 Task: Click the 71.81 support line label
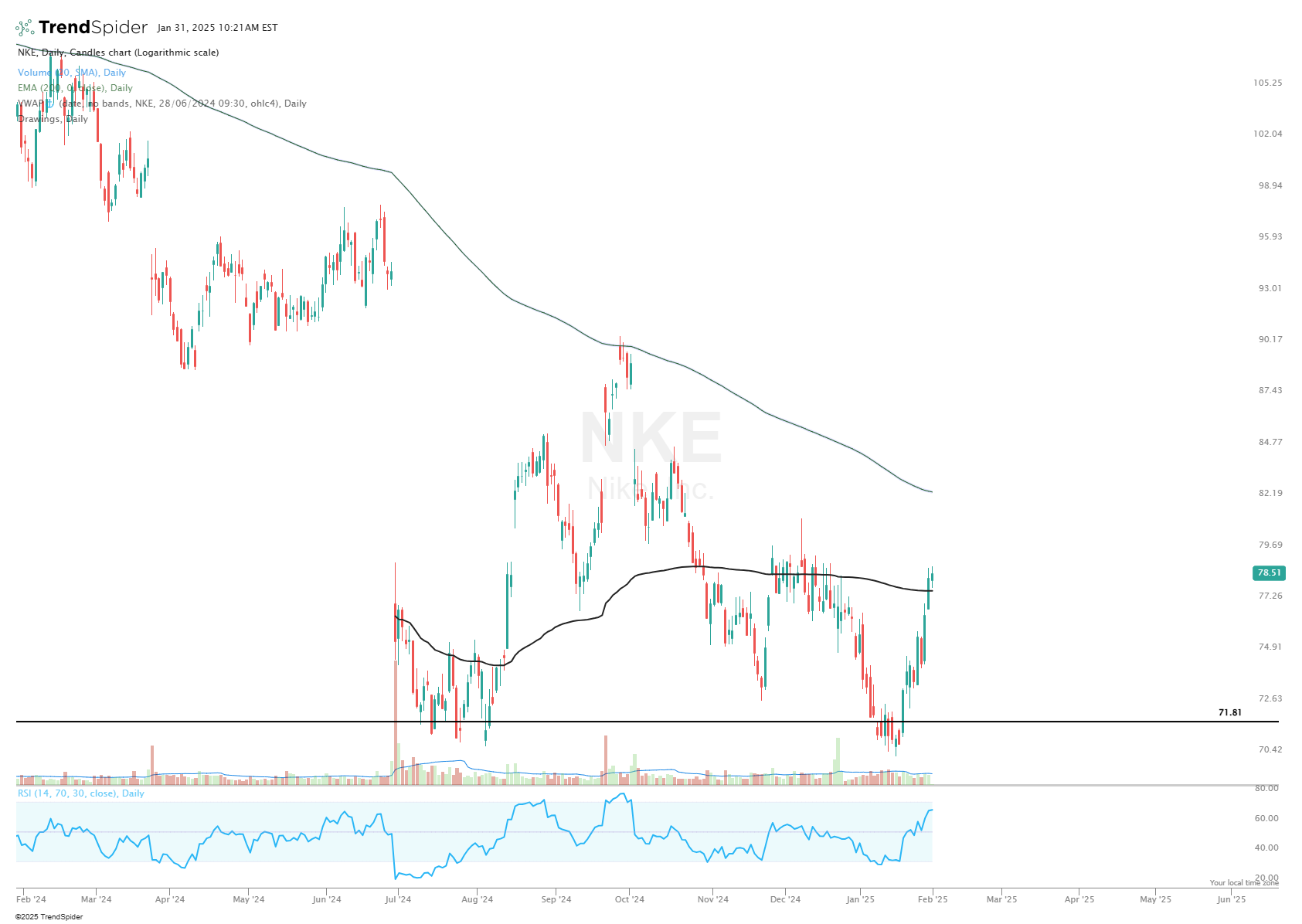[1230, 712]
